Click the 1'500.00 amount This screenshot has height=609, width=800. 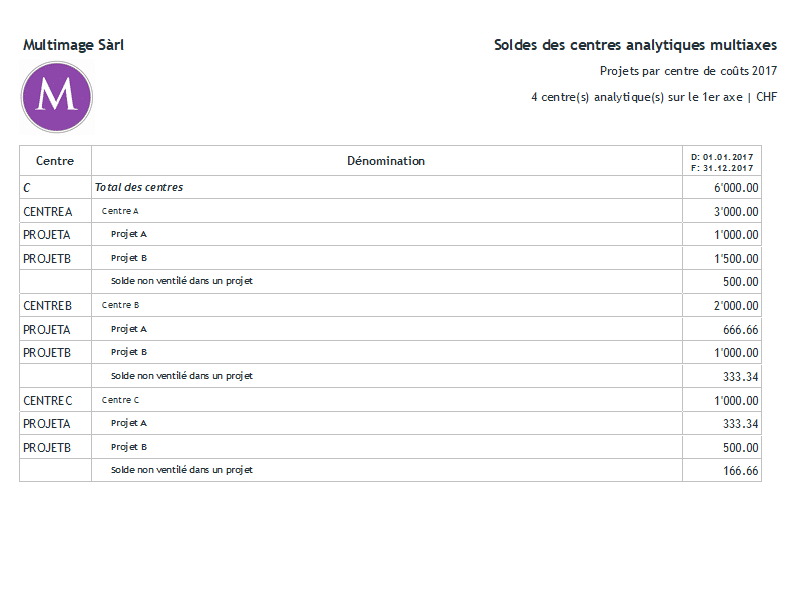(736, 258)
